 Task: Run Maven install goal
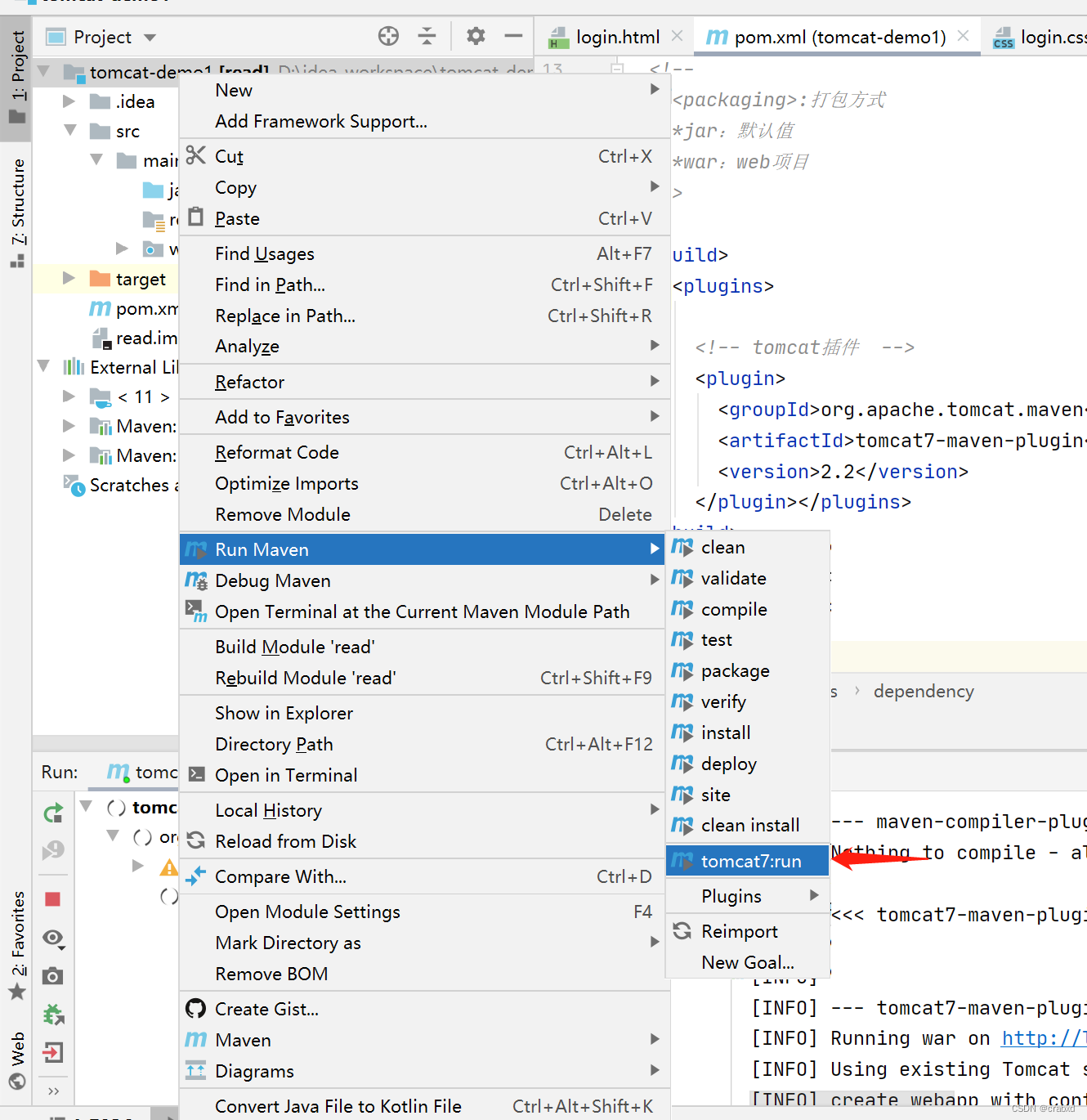tap(748, 732)
